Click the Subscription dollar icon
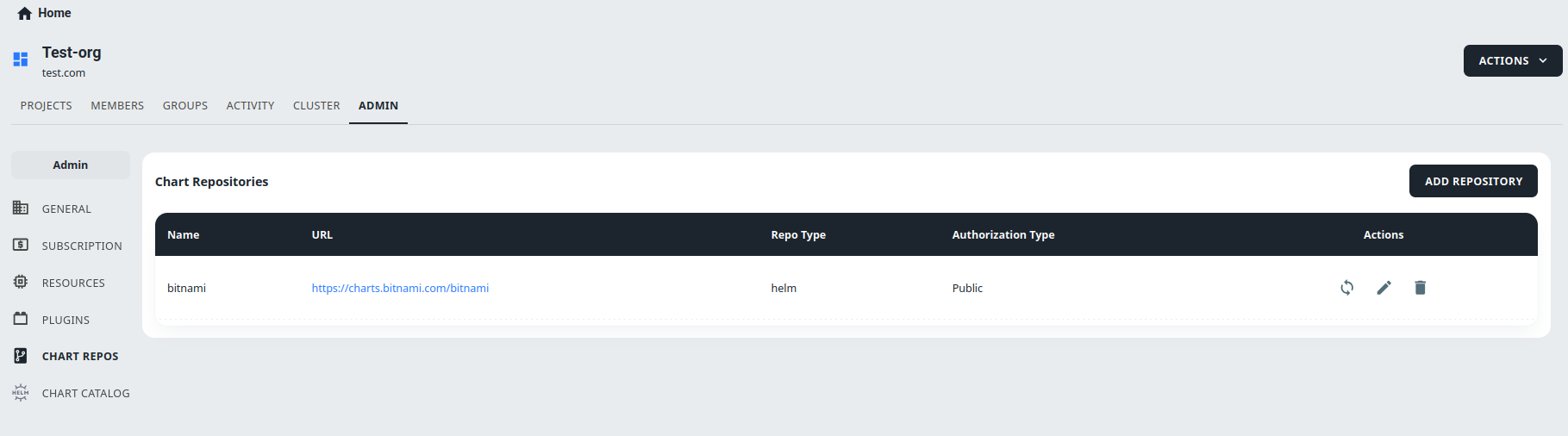Screen dimensions: 1568x436 click(x=21, y=245)
